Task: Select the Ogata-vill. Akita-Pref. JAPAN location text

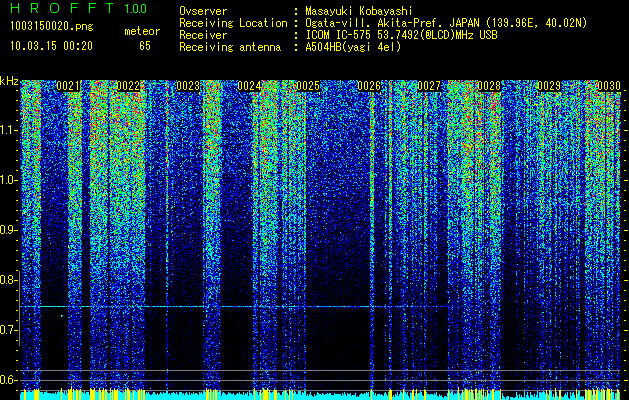Action: click(446, 23)
